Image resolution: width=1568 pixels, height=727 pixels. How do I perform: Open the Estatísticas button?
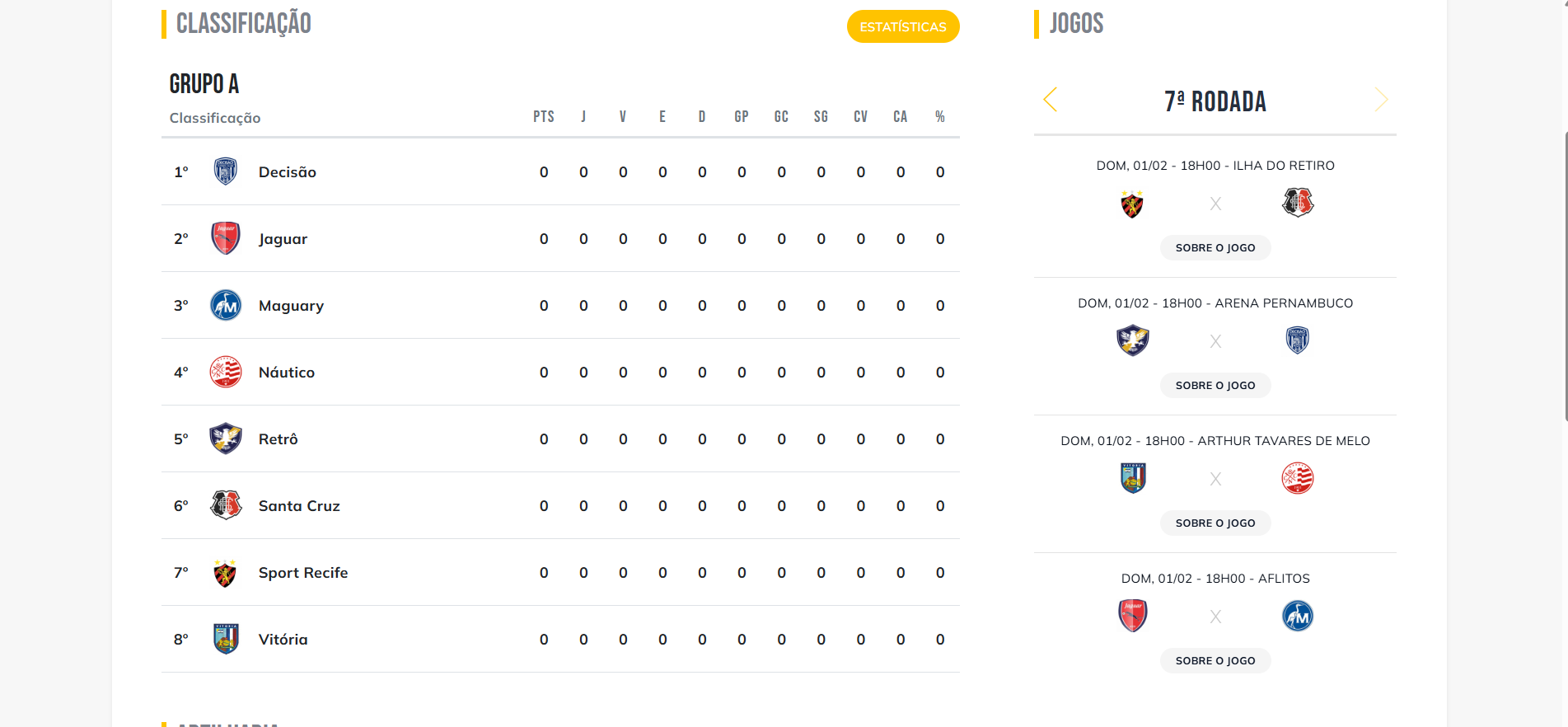pyautogui.click(x=902, y=26)
